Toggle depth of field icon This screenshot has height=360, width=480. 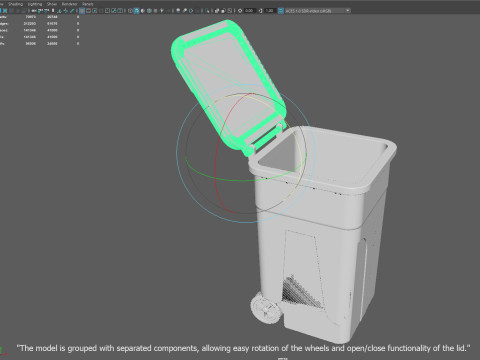click(197, 11)
